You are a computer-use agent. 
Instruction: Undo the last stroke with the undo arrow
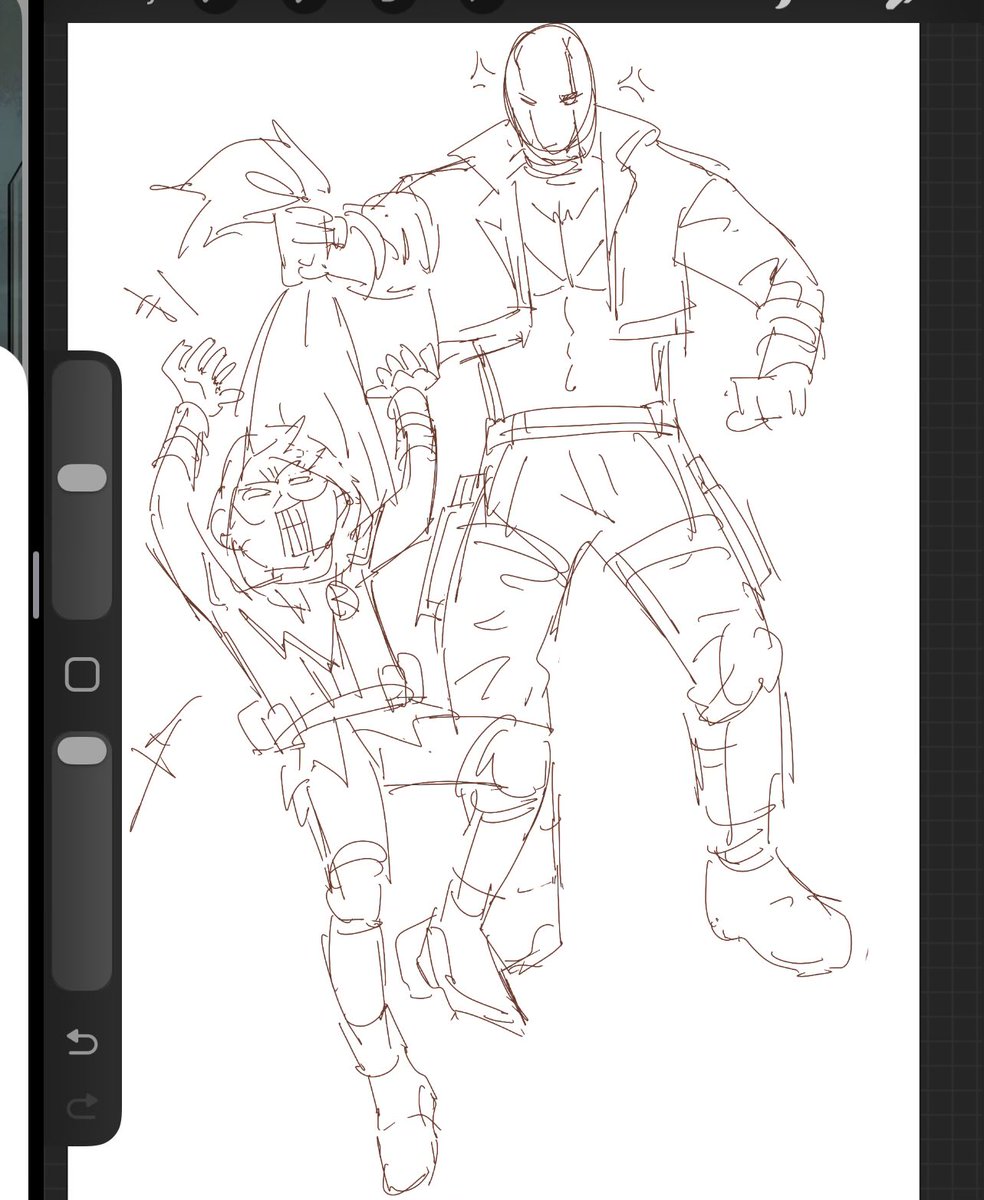point(82,1043)
